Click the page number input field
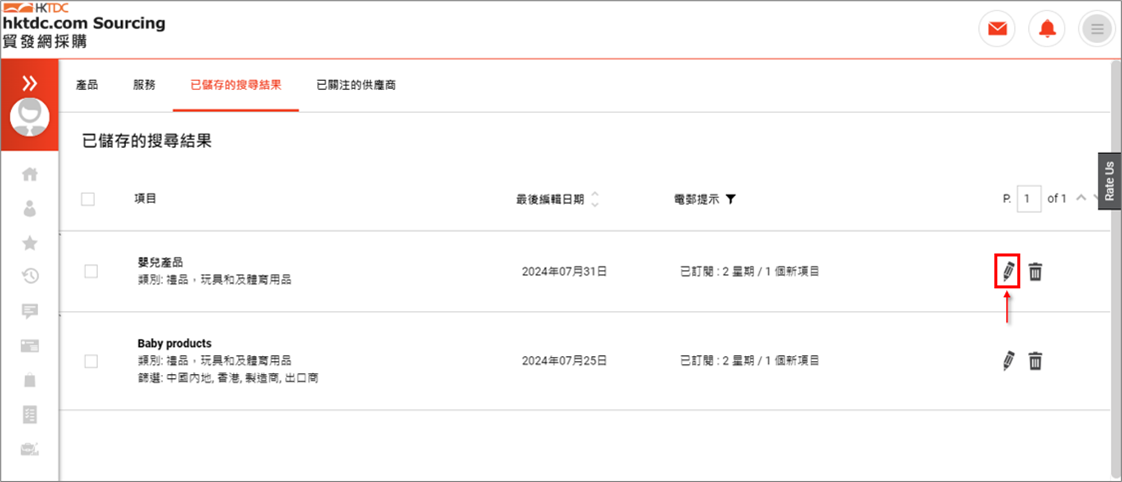Image resolution: width=1122 pixels, height=482 pixels. [1028, 199]
